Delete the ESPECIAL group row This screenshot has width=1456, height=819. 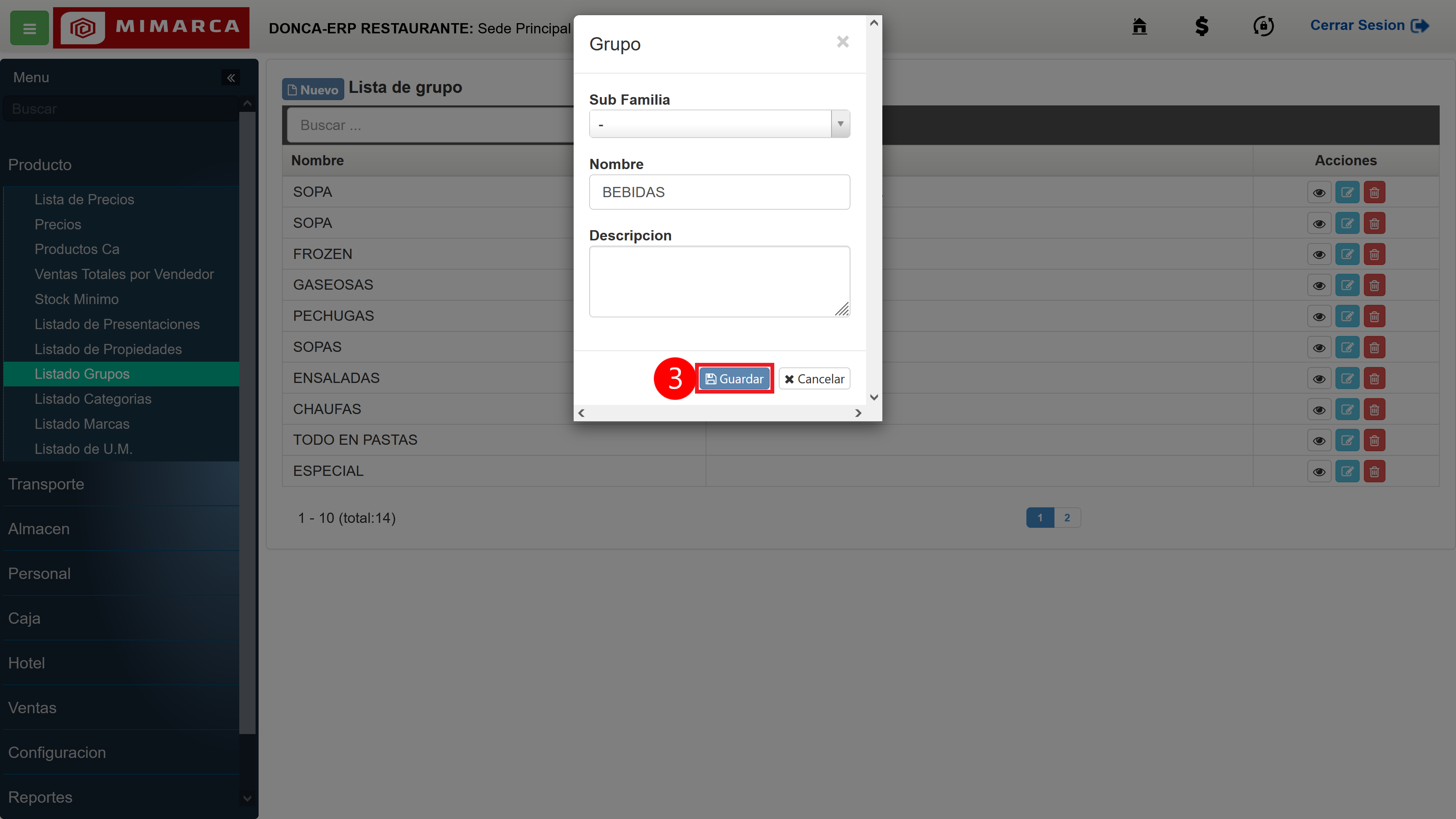(x=1374, y=471)
